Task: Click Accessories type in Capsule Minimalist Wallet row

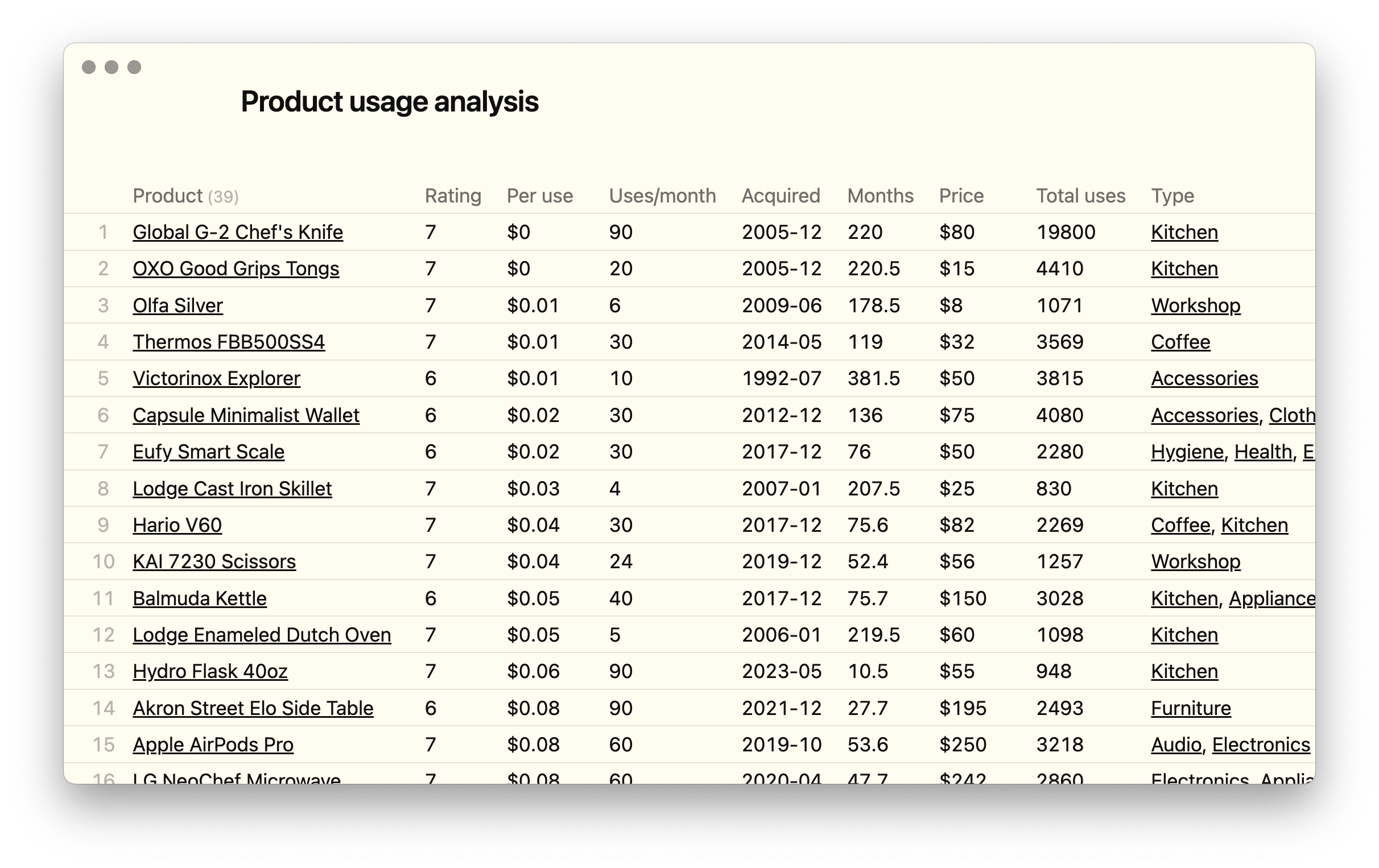Action: pos(1205,415)
